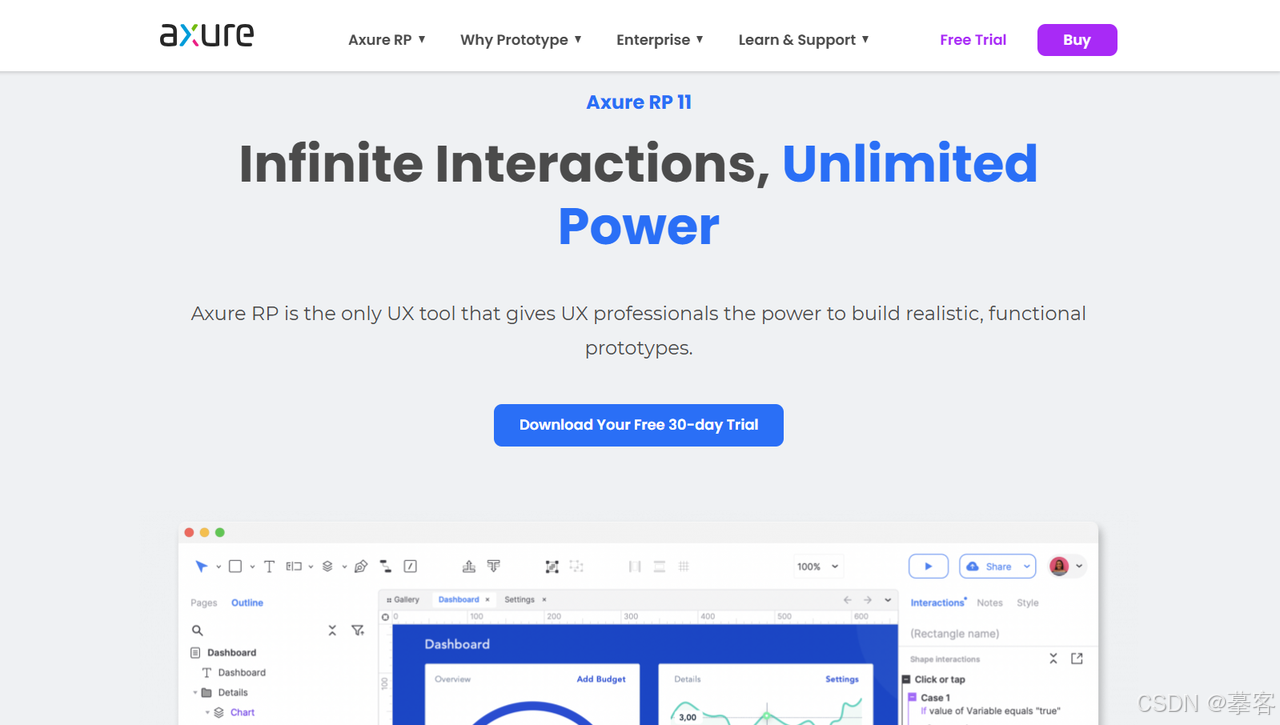1280x725 pixels.
Task: Switch to the Style tab
Action: coord(1028,603)
